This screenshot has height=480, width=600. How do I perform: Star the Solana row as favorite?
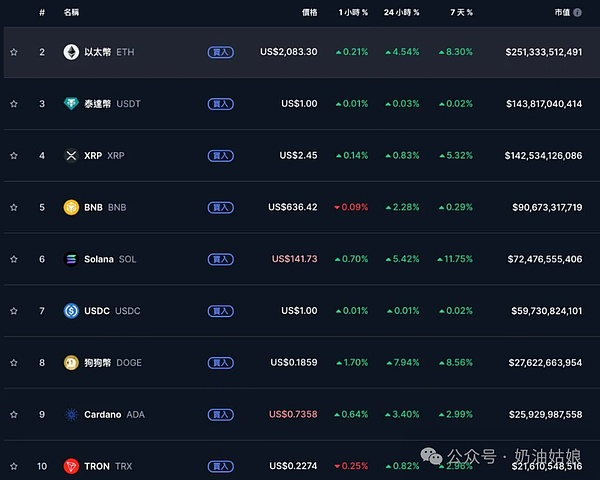pyautogui.click(x=14, y=259)
